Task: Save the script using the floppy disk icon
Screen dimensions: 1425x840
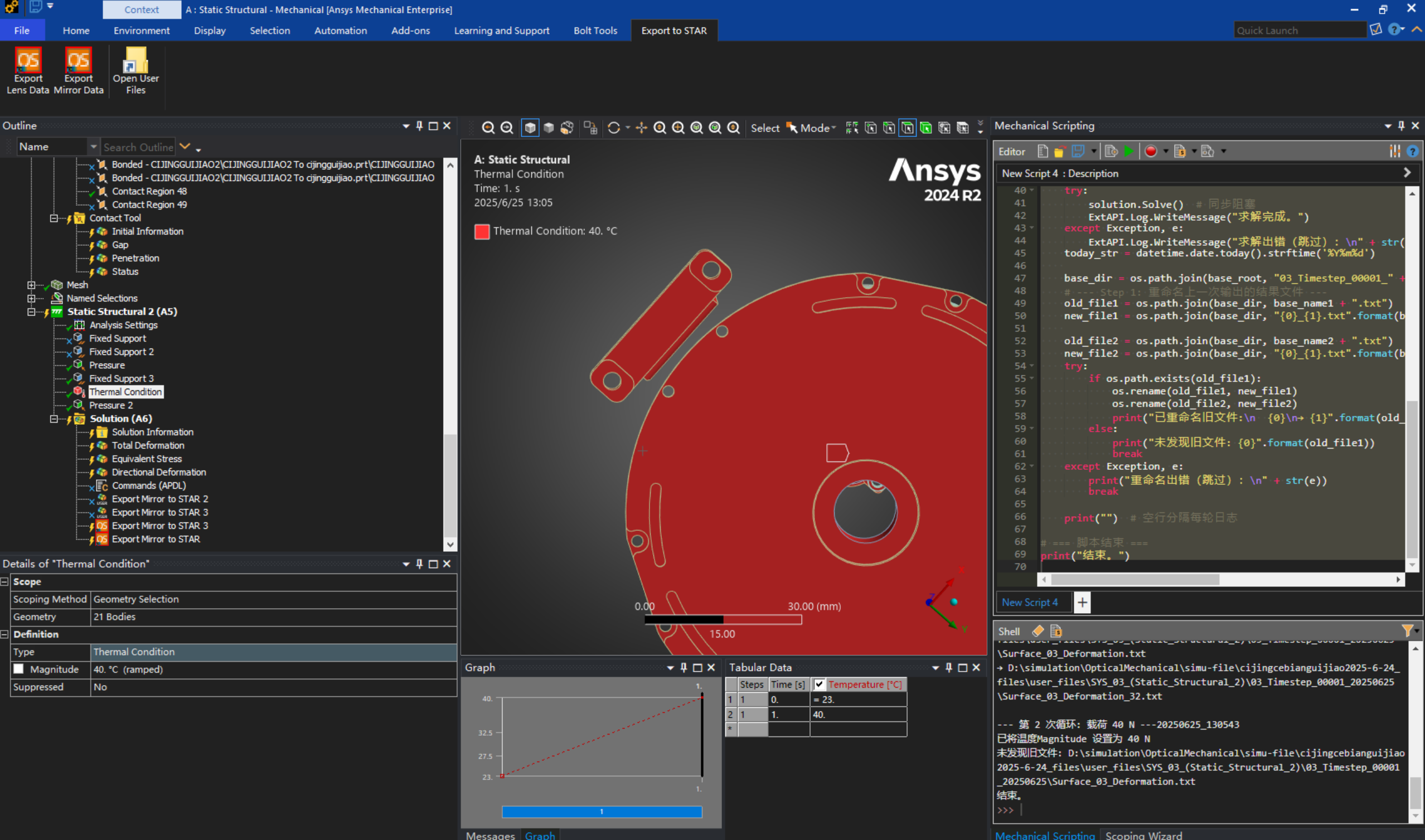Action: point(1077,151)
